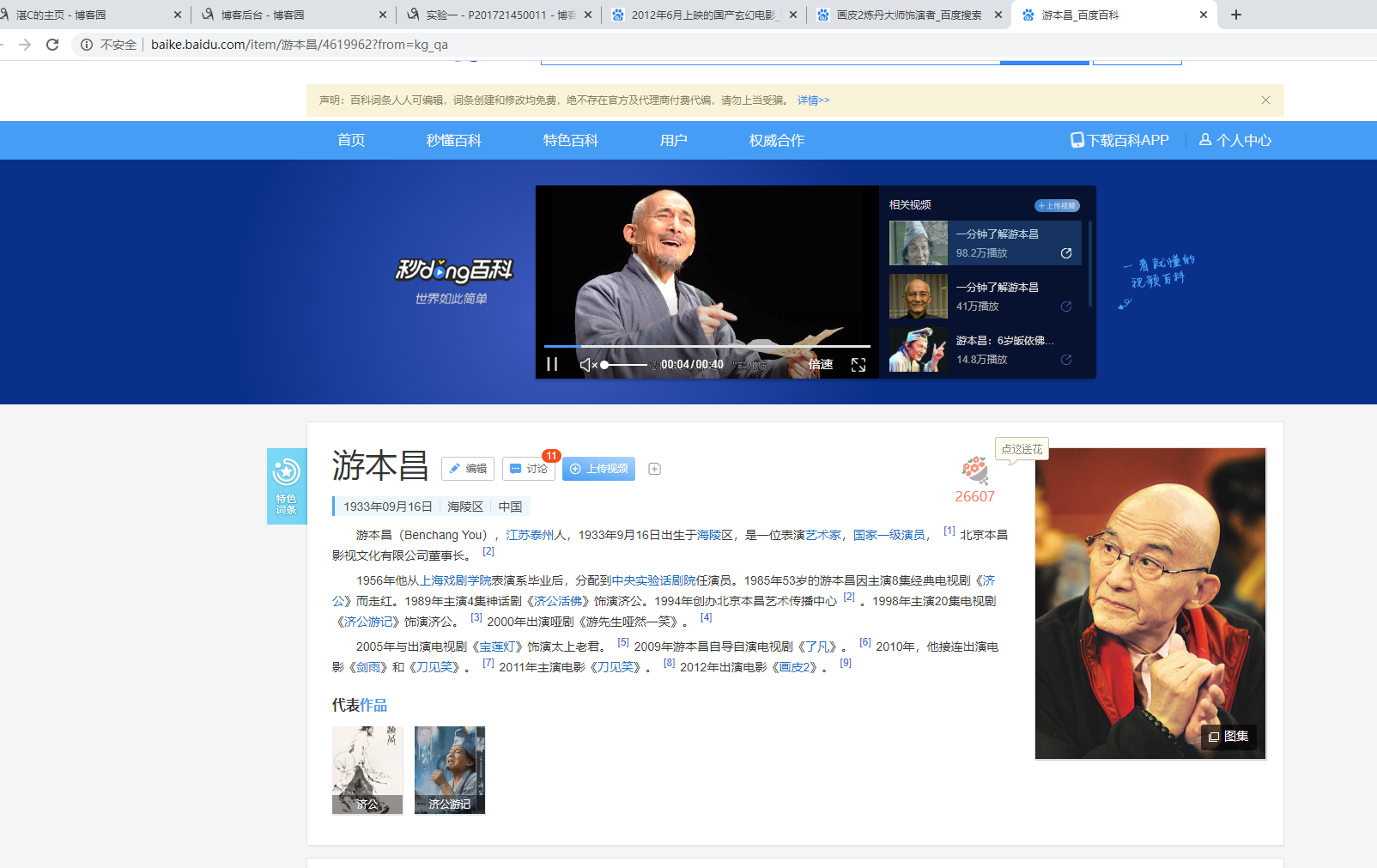The width and height of the screenshot is (1377, 868).
Task: Play second related video thumbnail, 41万播放
Action: 919,296
